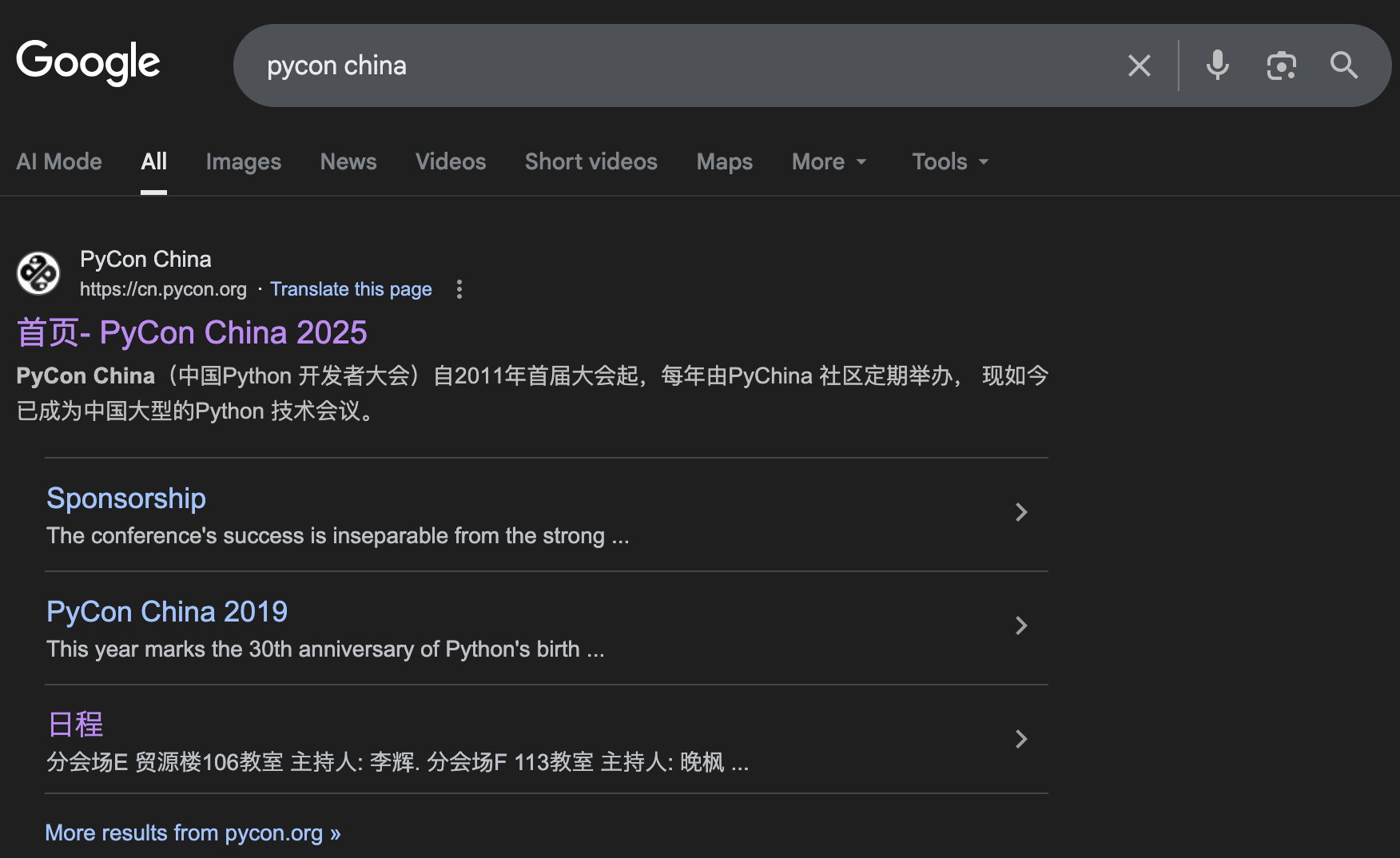The width and height of the screenshot is (1400, 858).
Task: Switch to the News tab
Action: pos(348,162)
